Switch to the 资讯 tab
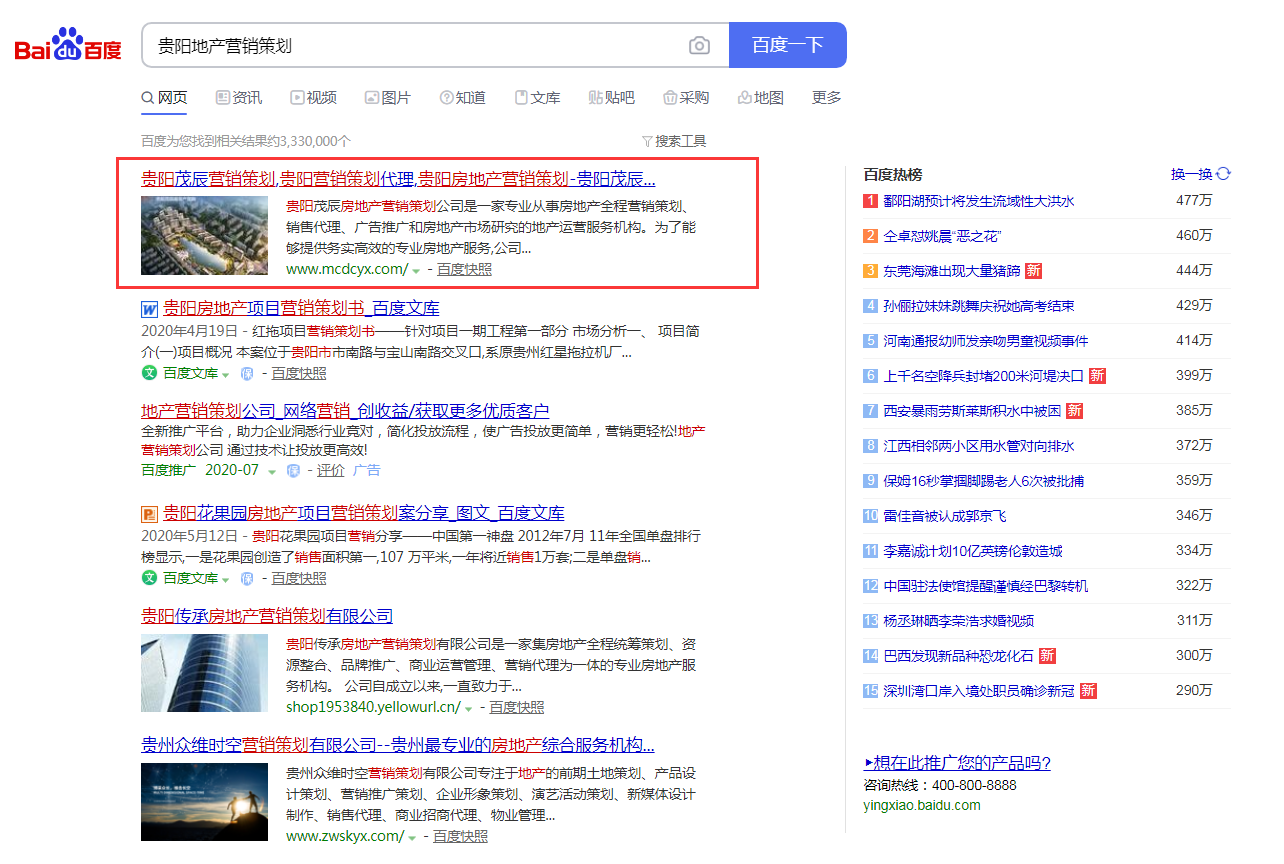1284x864 pixels. (239, 98)
